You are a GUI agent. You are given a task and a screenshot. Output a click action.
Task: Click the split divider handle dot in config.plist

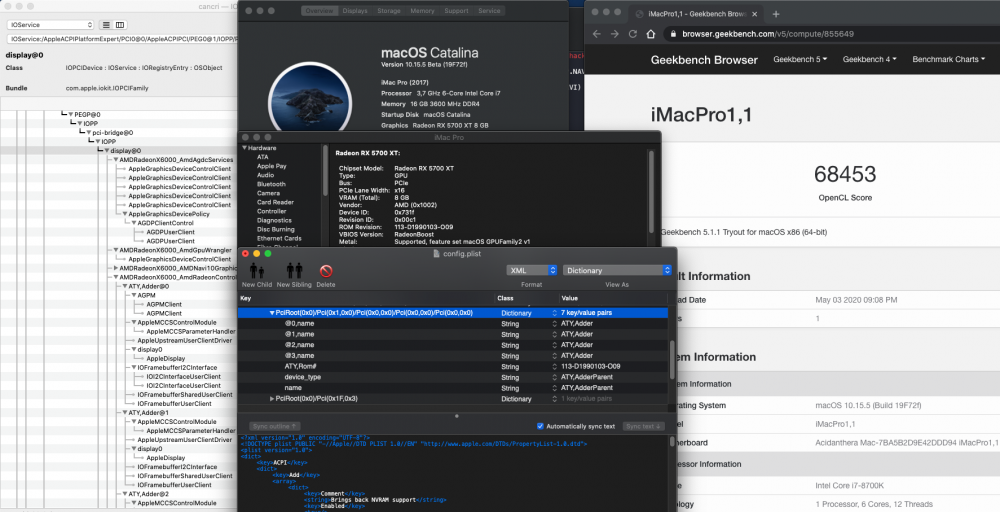pos(457,416)
